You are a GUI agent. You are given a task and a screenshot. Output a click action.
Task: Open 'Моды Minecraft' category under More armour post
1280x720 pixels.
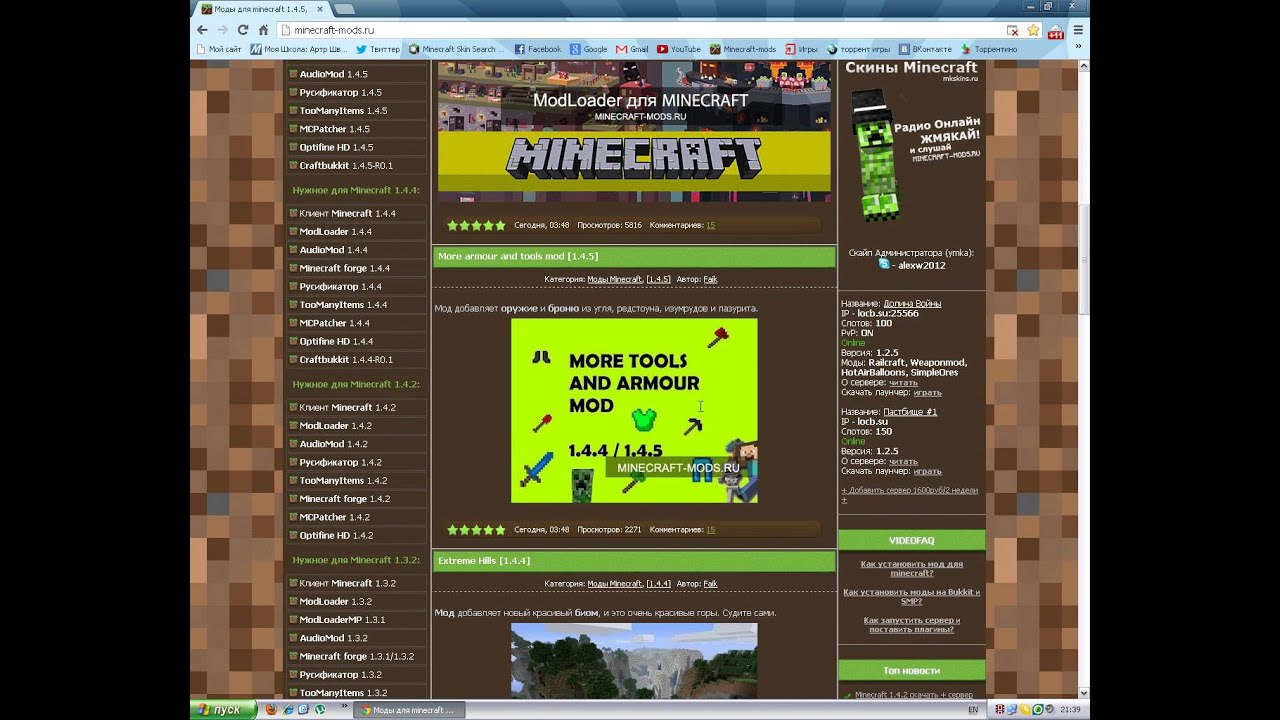tap(614, 279)
